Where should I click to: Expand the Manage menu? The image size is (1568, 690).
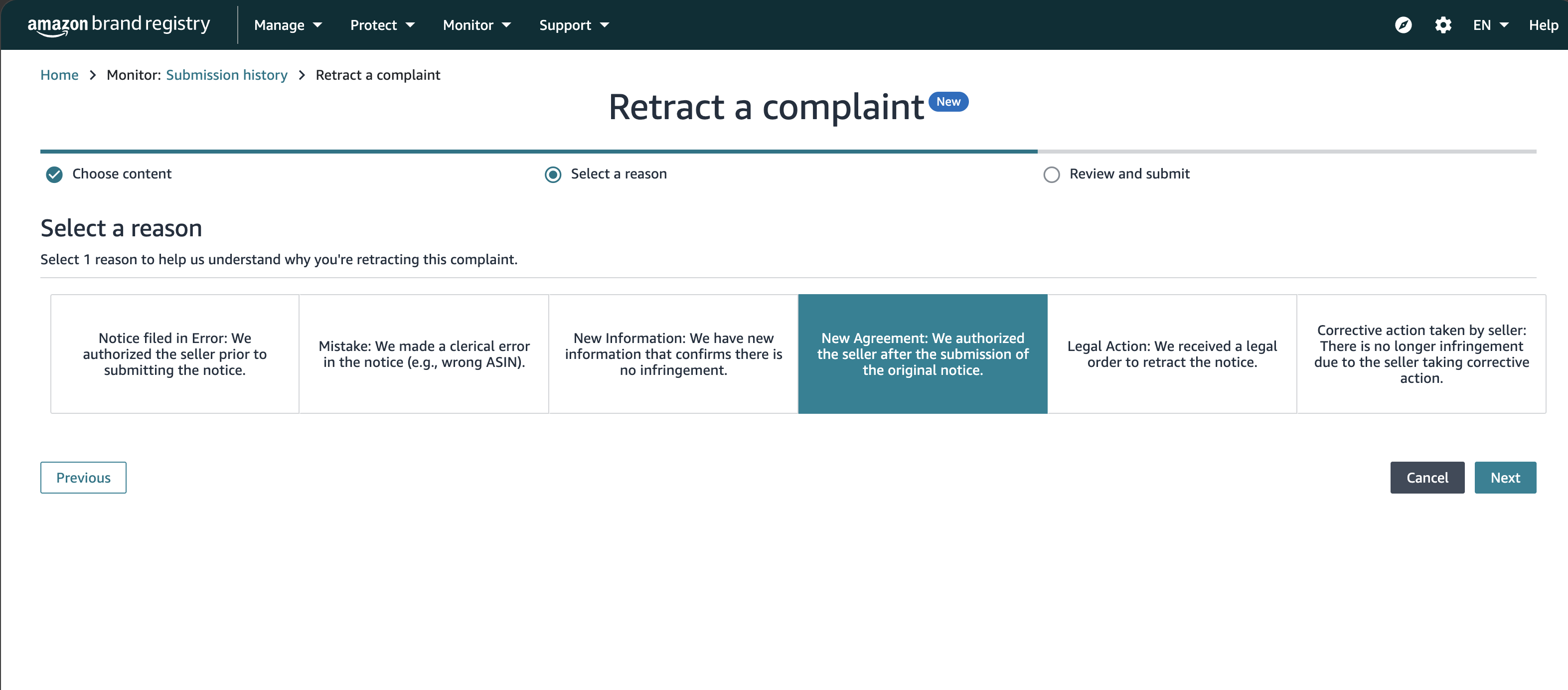pyautogui.click(x=288, y=25)
